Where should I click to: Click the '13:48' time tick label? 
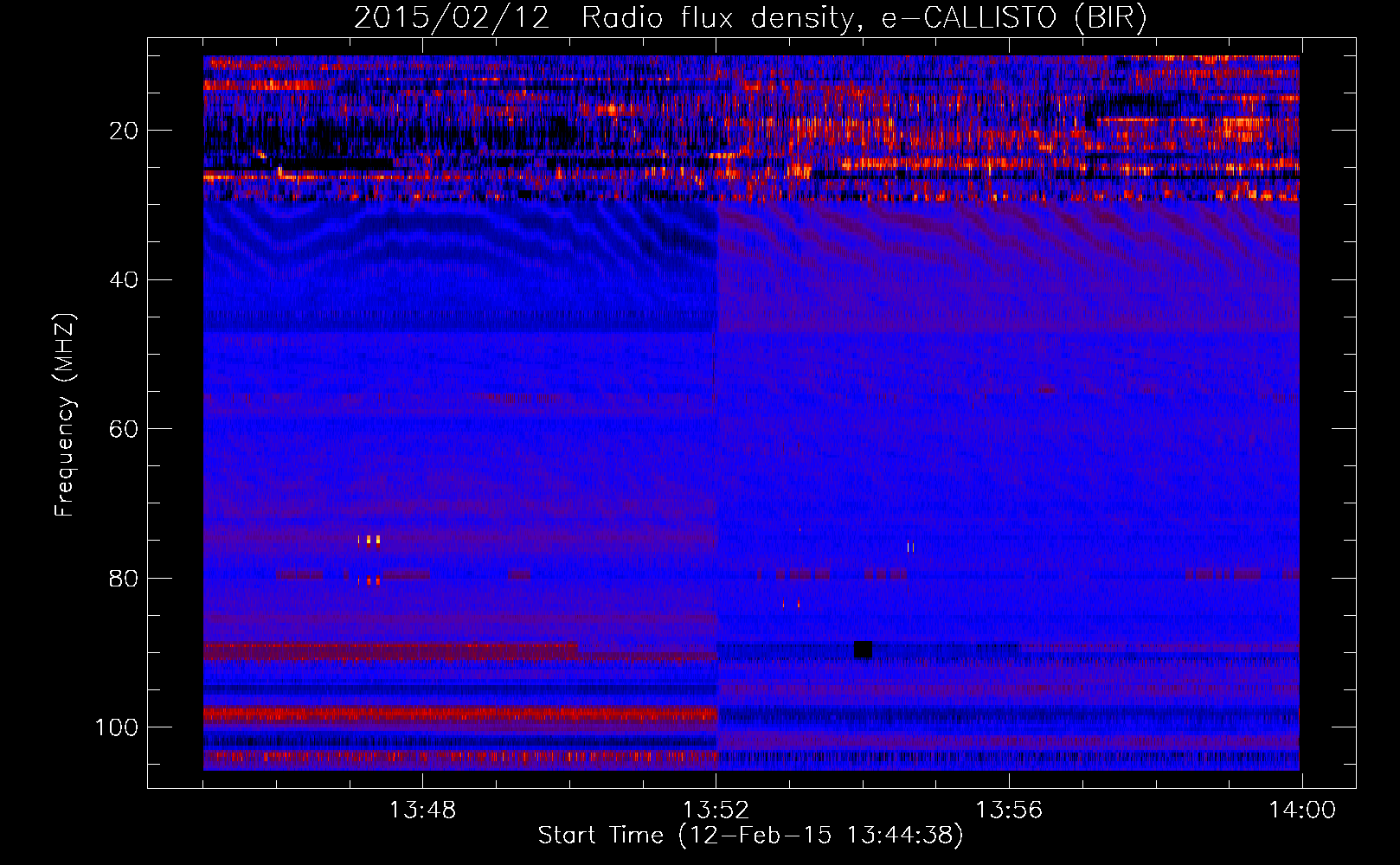(x=422, y=811)
